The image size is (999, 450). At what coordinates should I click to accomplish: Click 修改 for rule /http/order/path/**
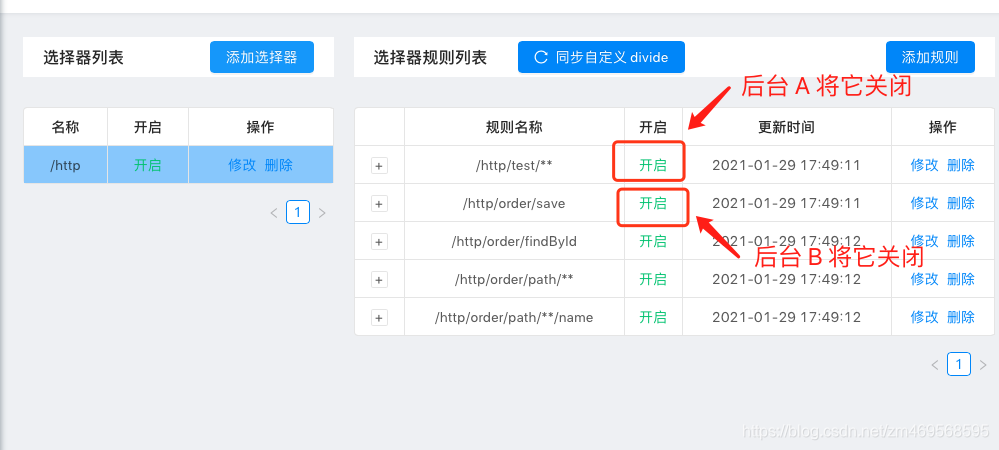click(924, 279)
